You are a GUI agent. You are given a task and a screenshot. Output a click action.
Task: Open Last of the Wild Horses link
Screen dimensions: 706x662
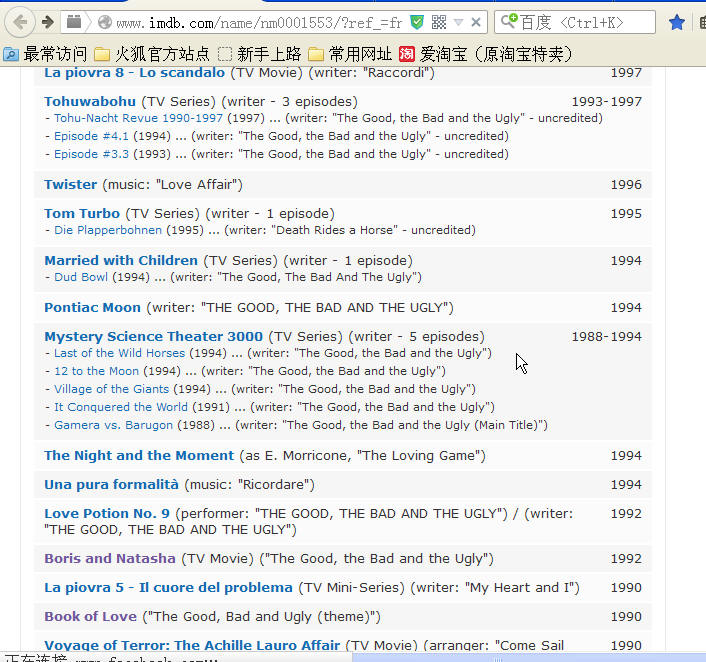[119, 353]
